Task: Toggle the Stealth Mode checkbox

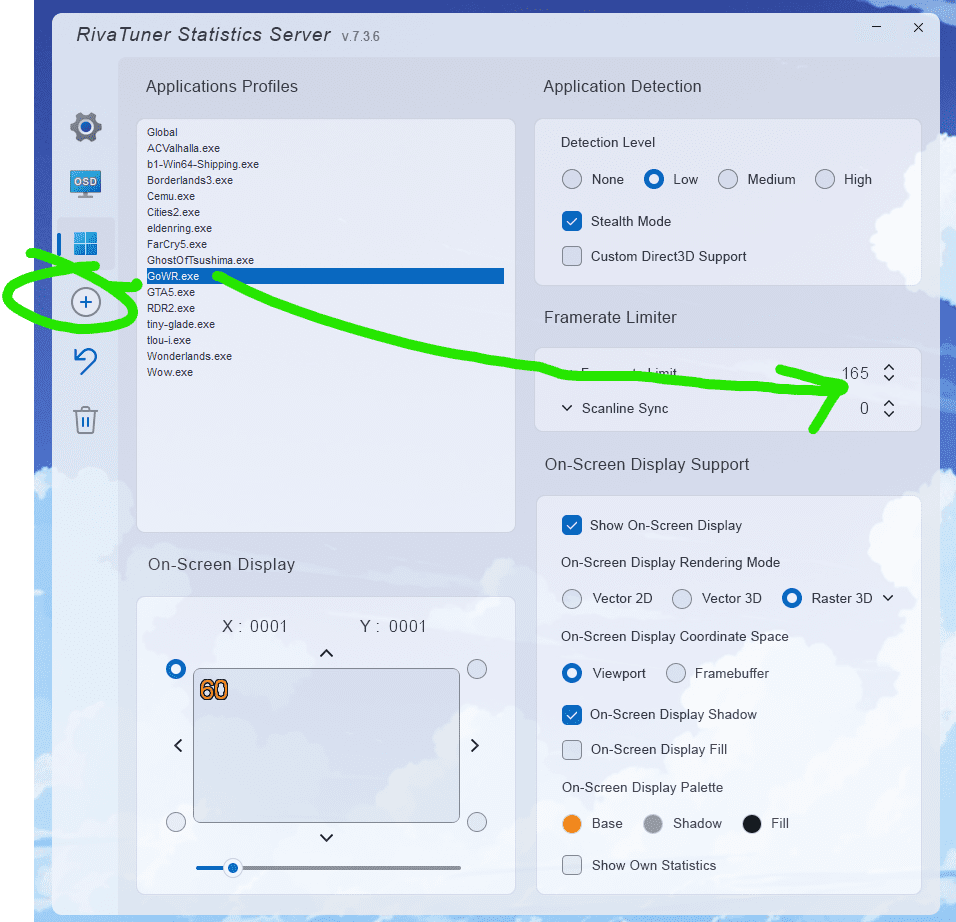Action: coord(571,221)
